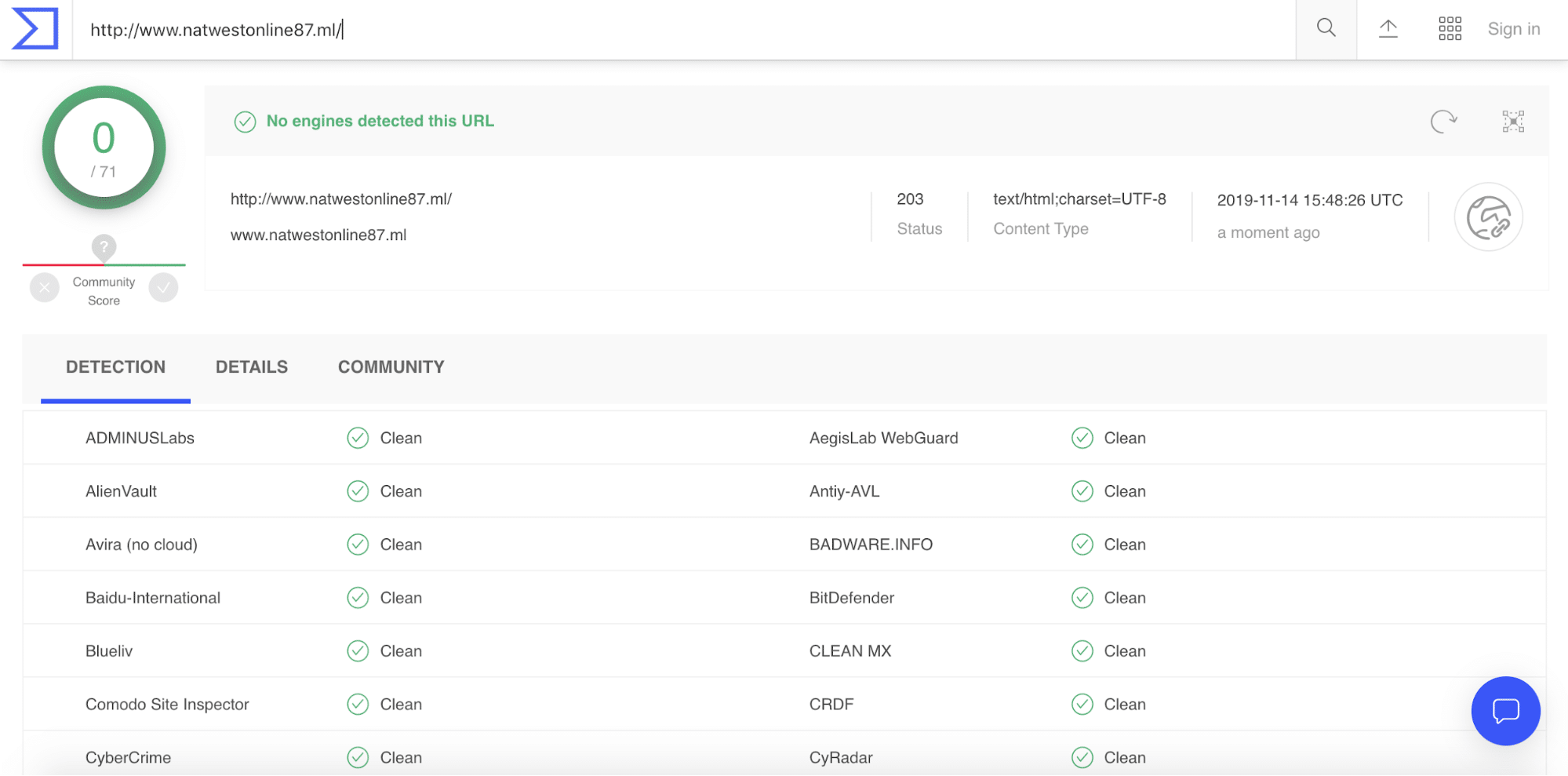Click the clean check icon for CyRadar

(x=1082, y=757)
